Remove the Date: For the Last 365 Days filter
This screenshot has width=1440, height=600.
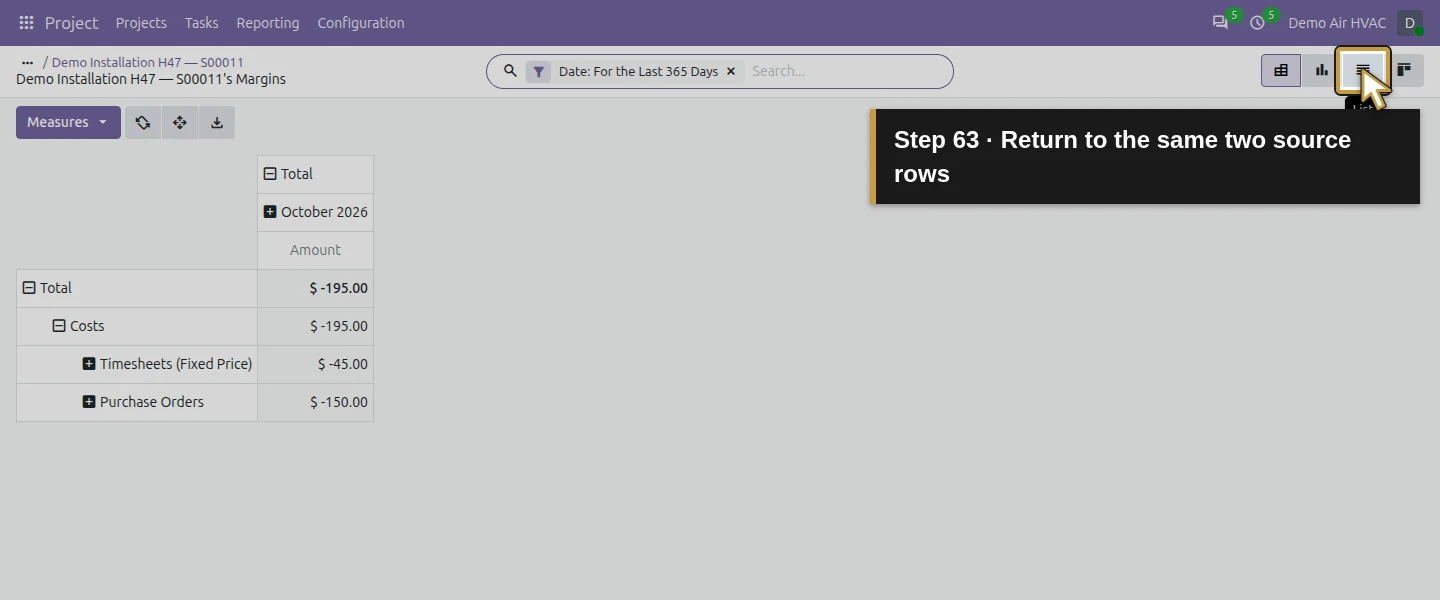click(731, 72)
